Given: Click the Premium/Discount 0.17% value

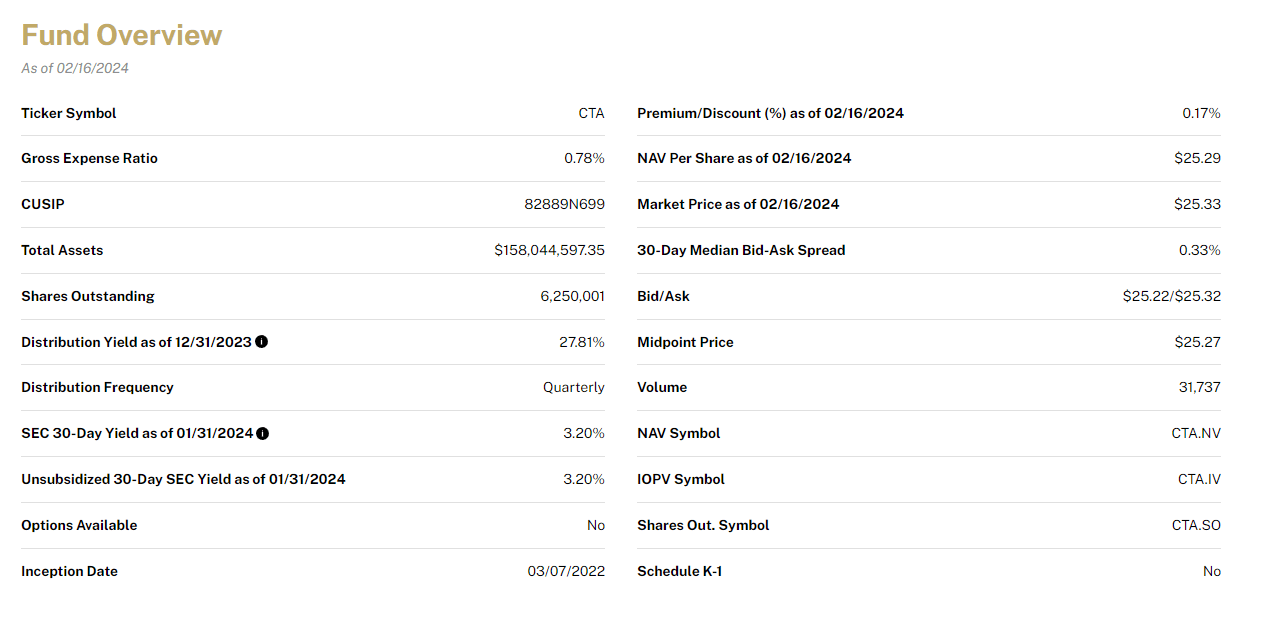Looking at the screenshot, I should click(1202, 113).
